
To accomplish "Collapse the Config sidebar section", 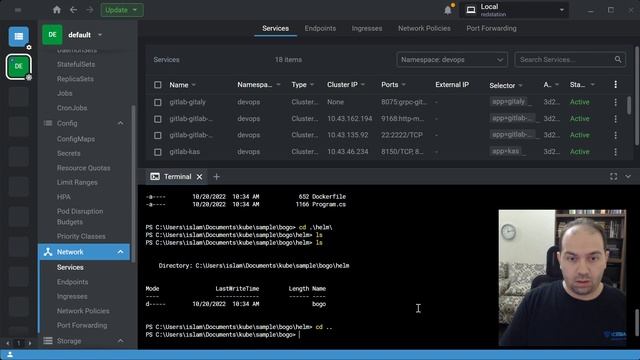I will coord(121,123).
